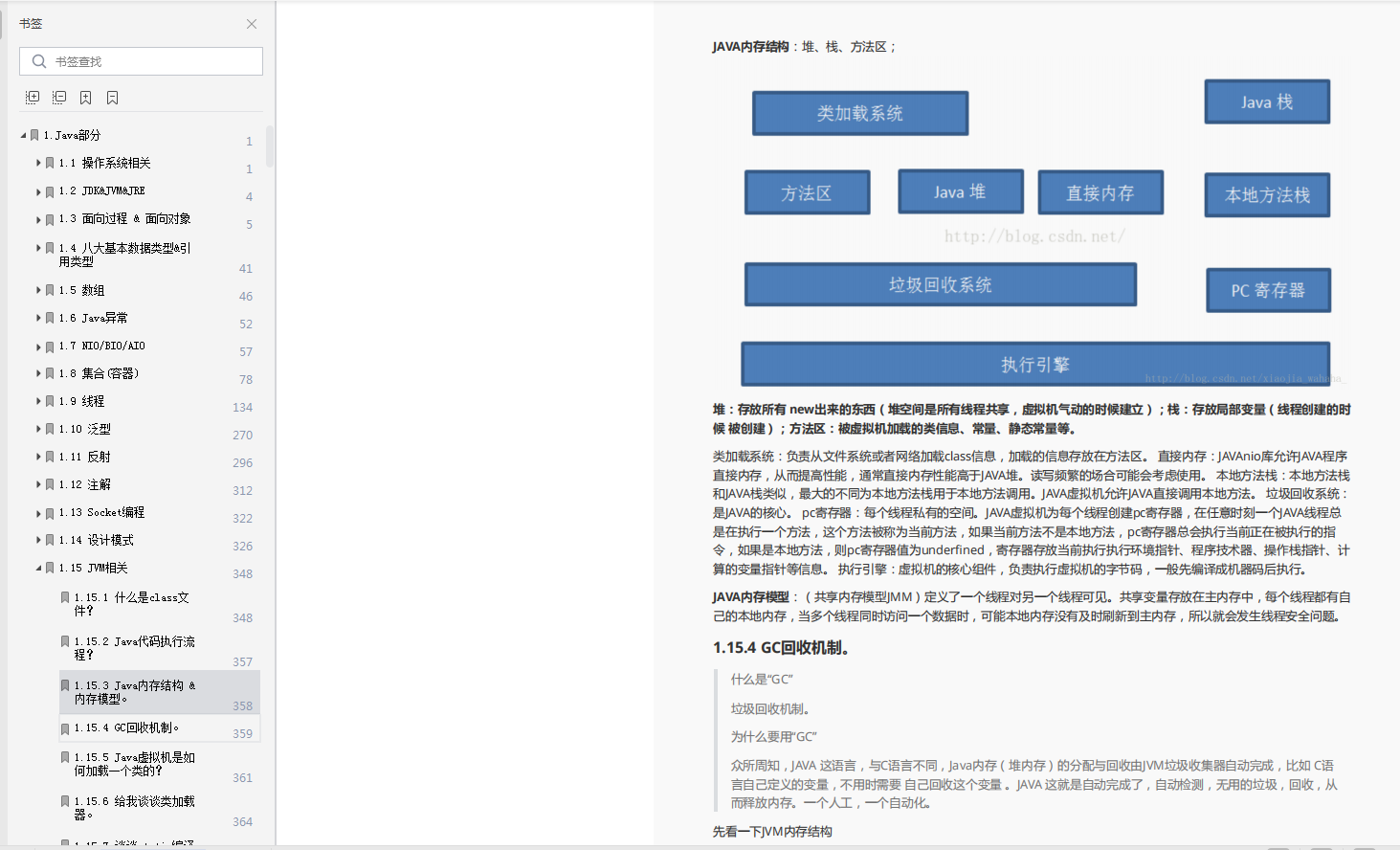Click the expand all bookmarks icon

pos(33,98)
